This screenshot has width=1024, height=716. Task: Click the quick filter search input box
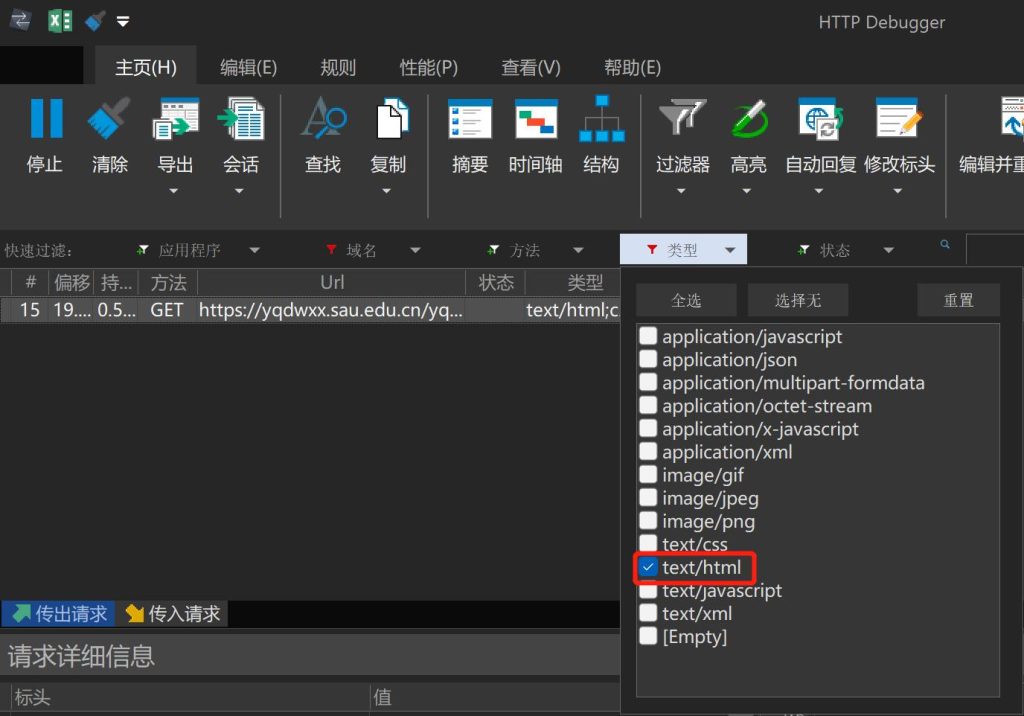pyautogui.click(x=994, y=250)
